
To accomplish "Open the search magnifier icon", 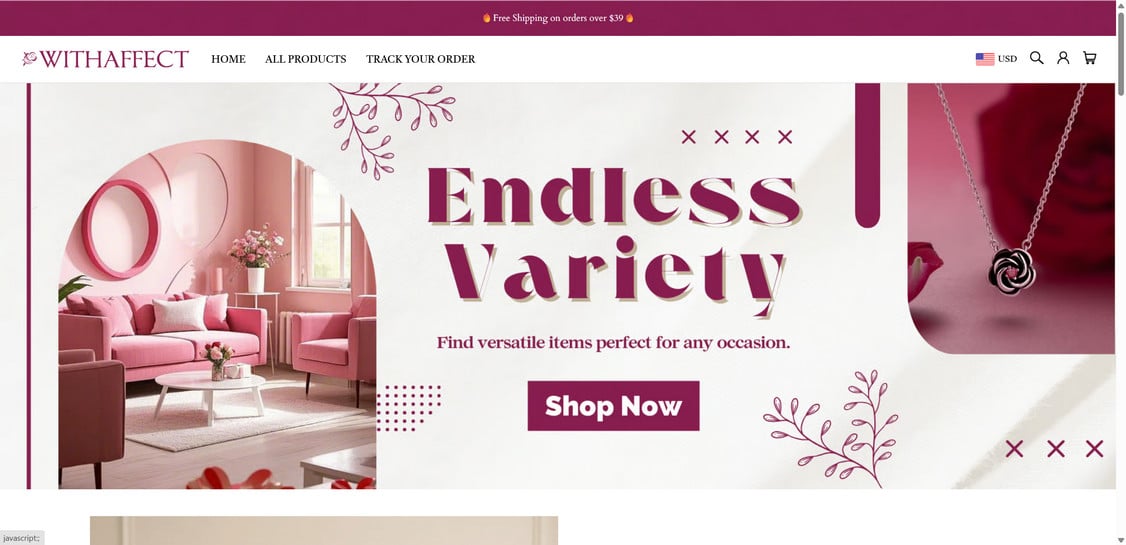I will pyautogui.click(x=1036, y=58).
